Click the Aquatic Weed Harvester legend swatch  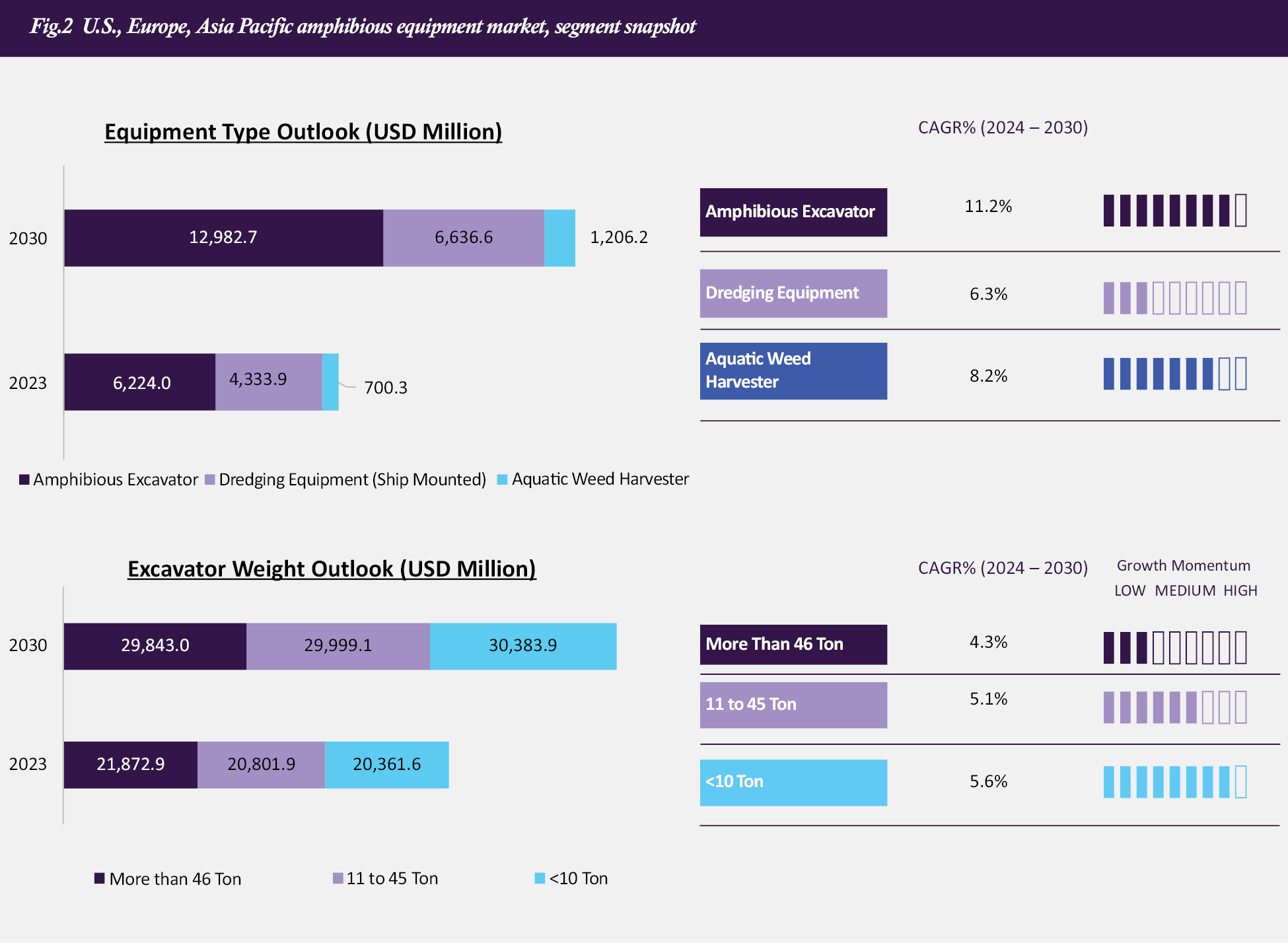click(x=502, y=480)
